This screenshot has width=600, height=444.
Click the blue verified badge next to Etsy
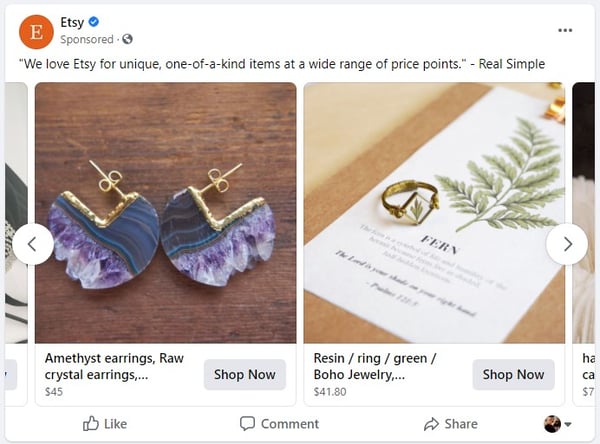[94, 21]
